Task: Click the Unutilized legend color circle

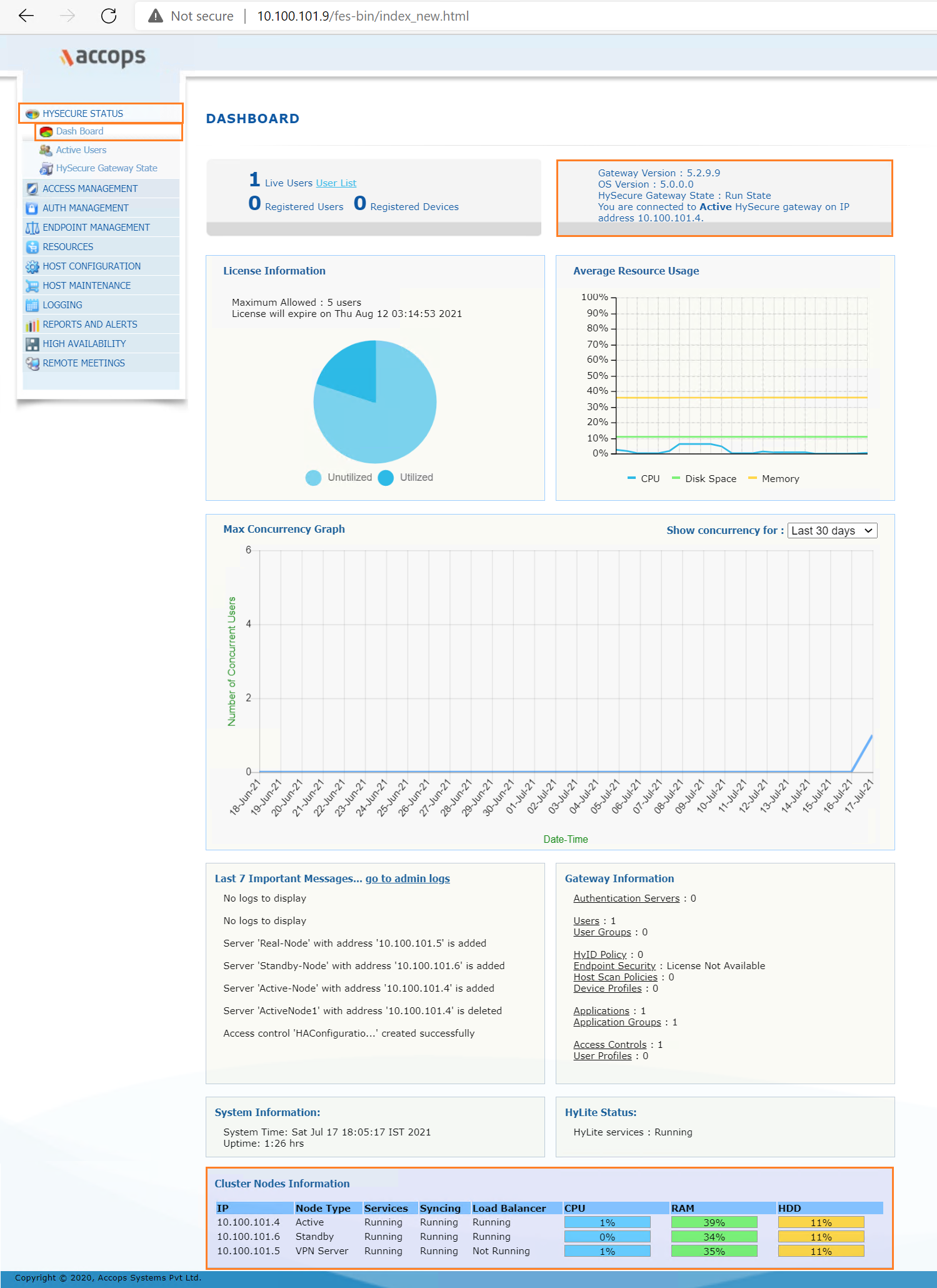Action: tap(313, 478)
